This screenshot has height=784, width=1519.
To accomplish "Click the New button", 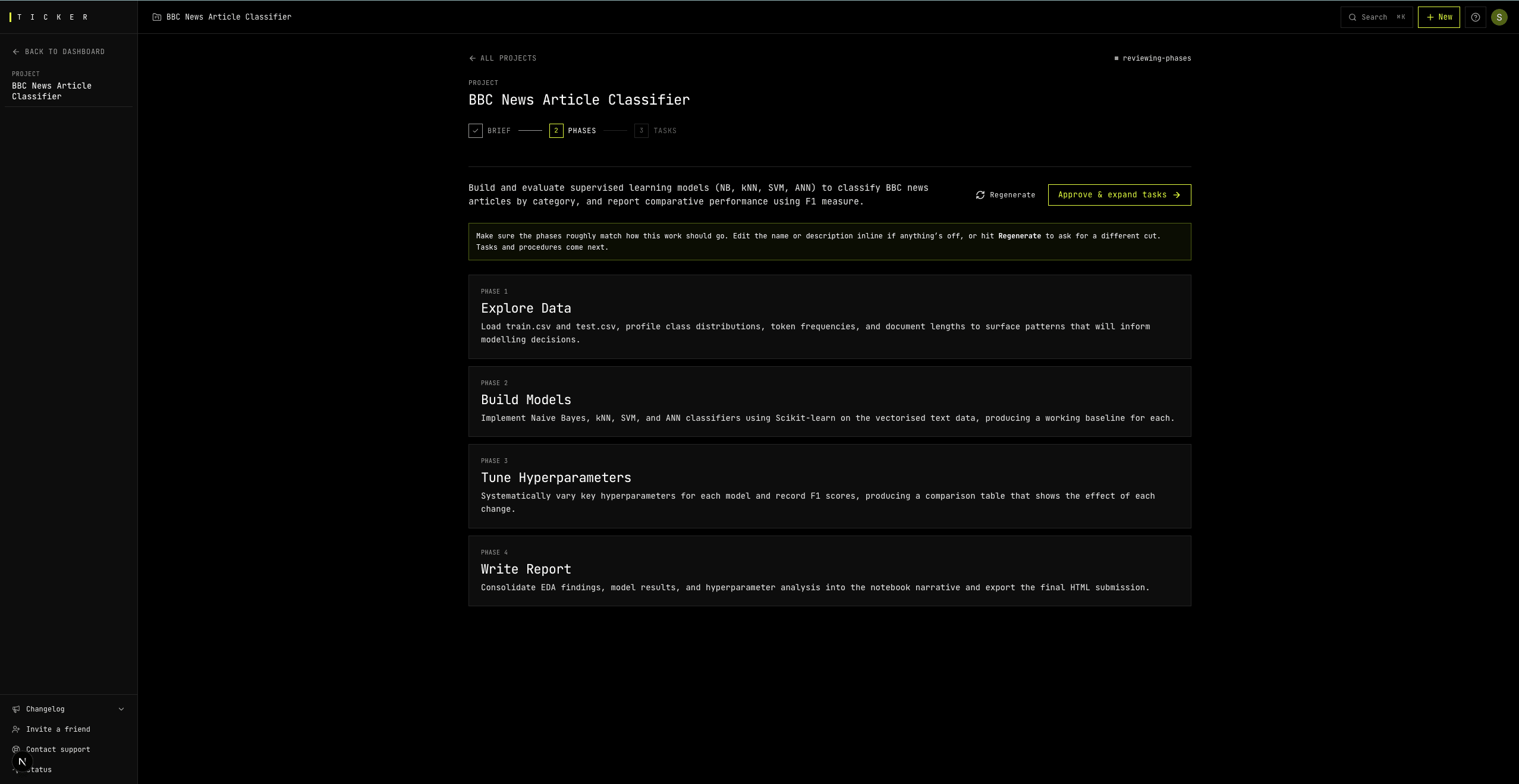I will [x=1439, y=17].
